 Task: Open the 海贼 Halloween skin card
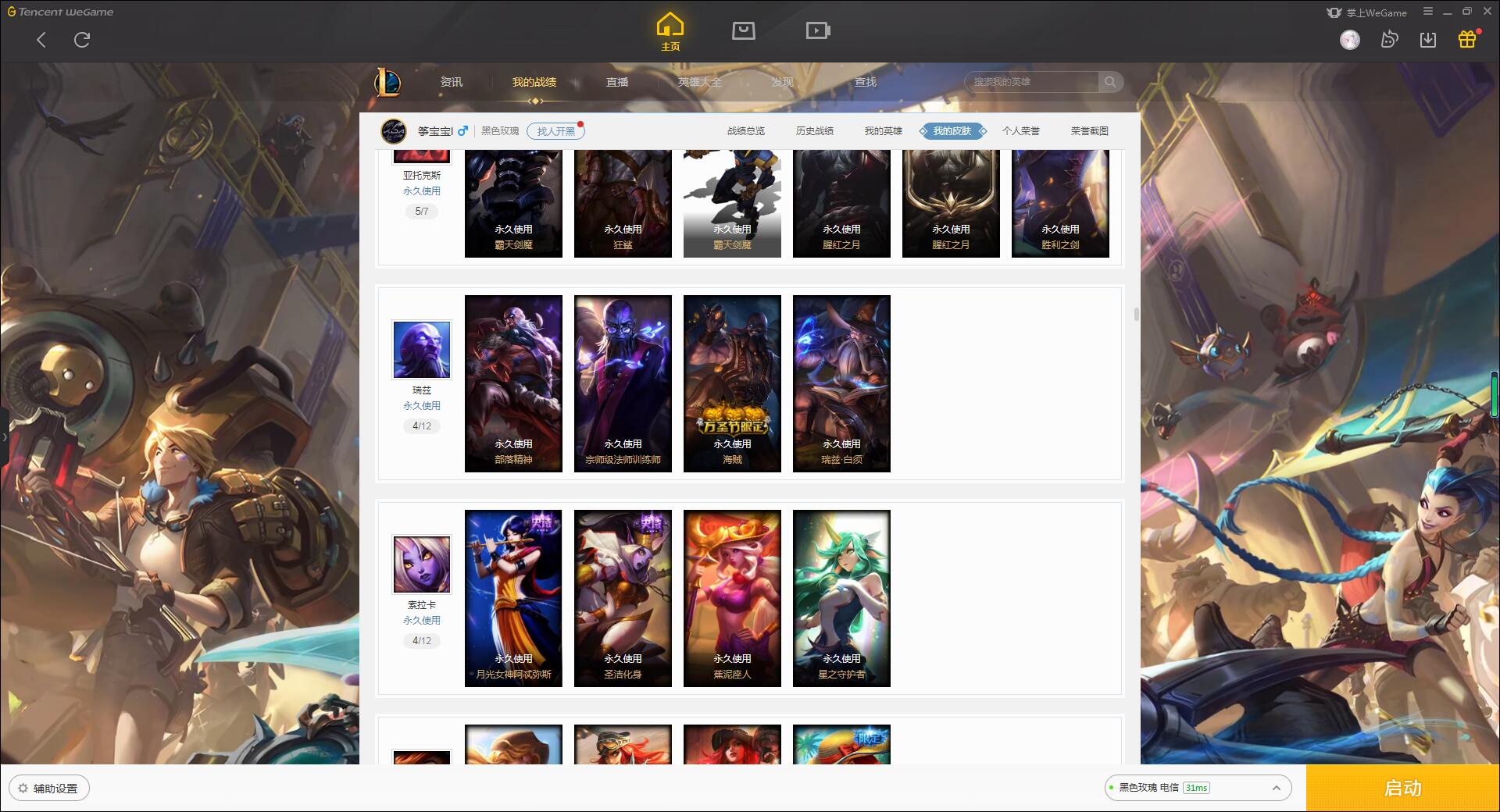[732, 383]
